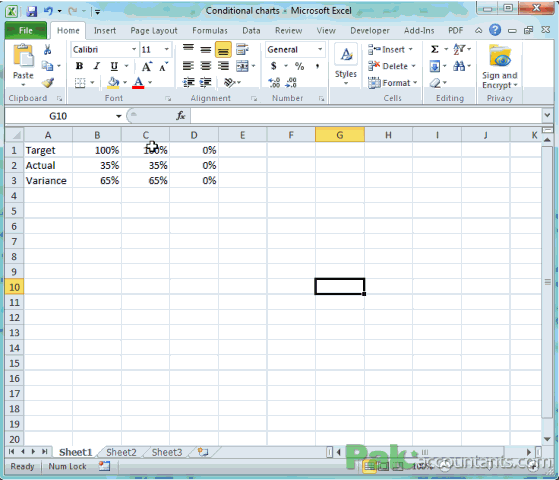Click the Save icon in quick access toolbar

[x=32, y=11]
